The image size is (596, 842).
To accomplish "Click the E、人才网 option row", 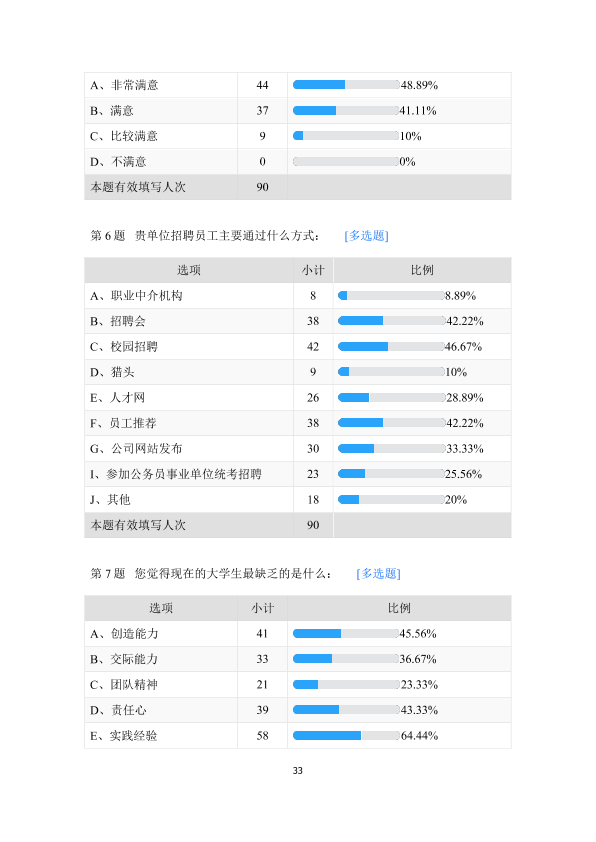I will click(297, 398).
